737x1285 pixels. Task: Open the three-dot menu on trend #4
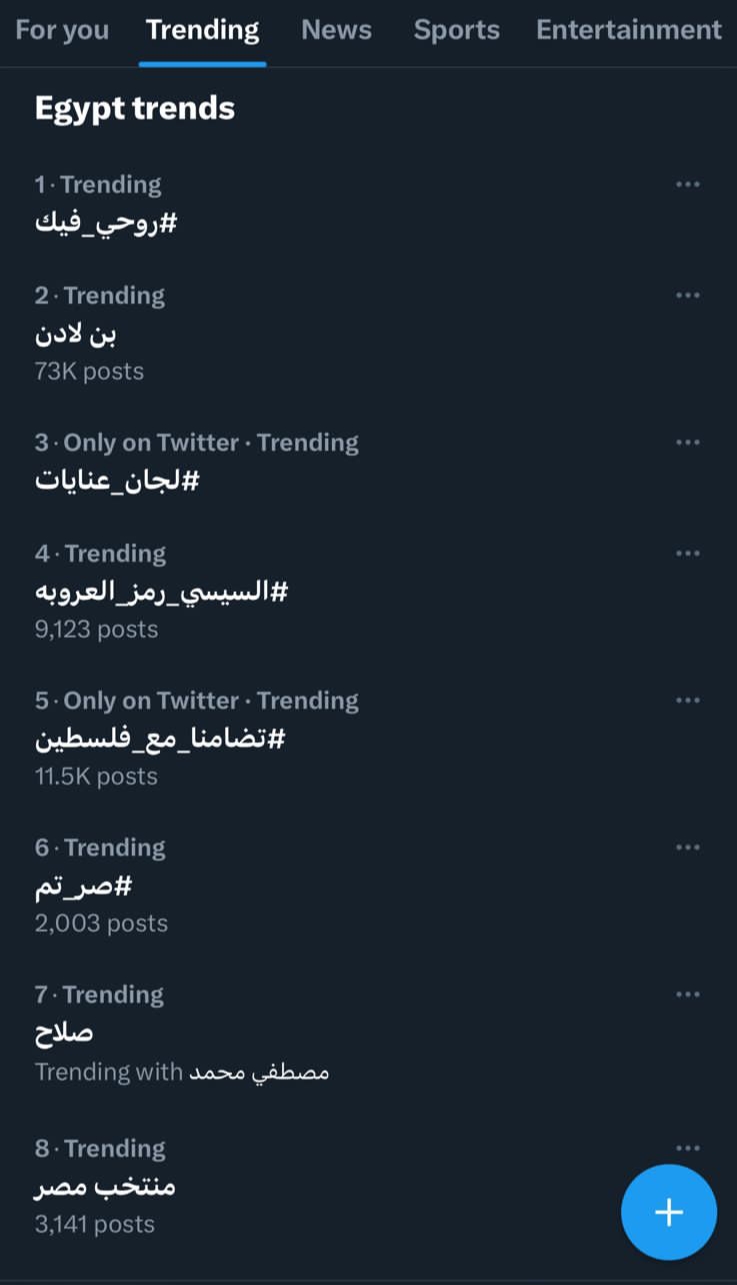(688, 554)
